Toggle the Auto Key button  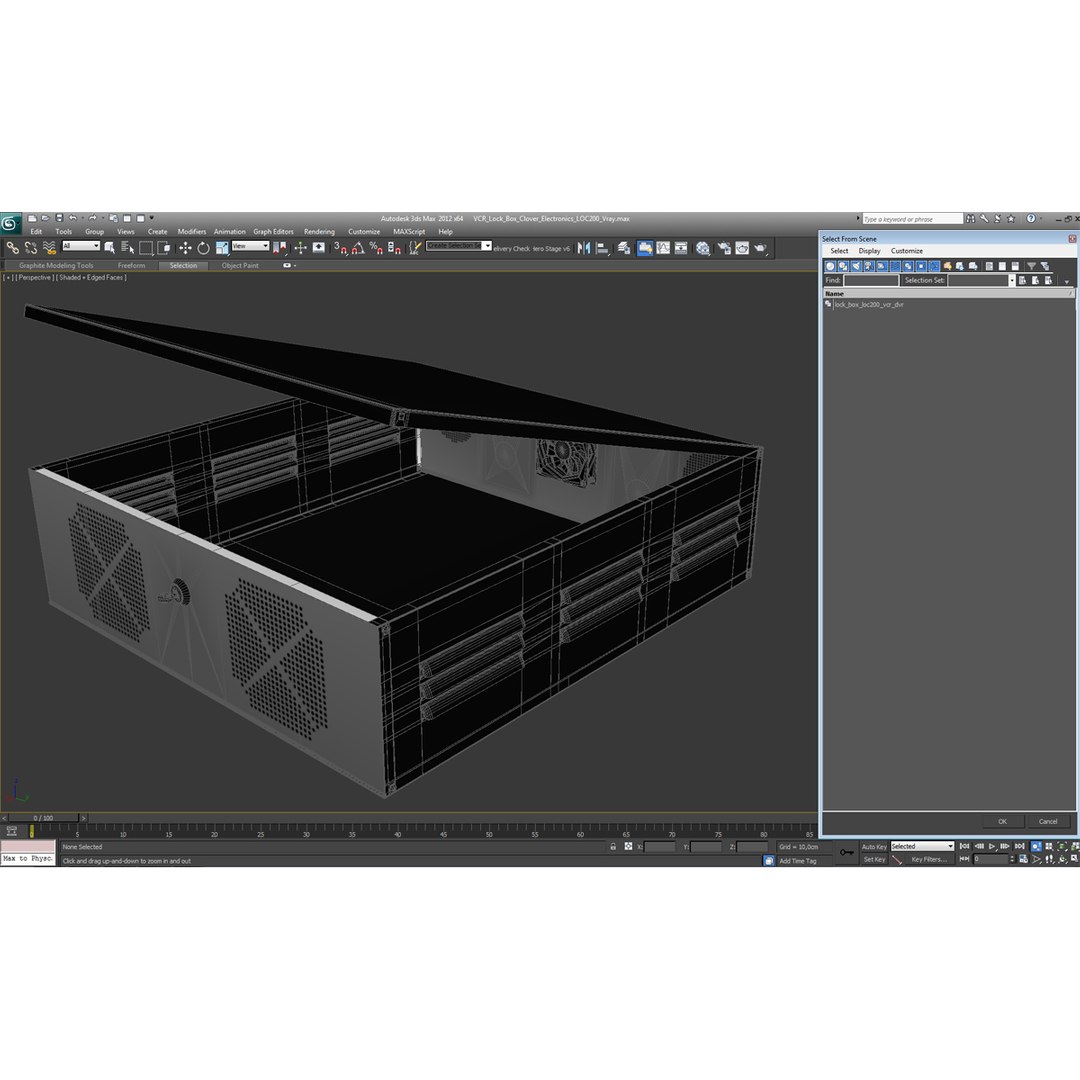873,847
